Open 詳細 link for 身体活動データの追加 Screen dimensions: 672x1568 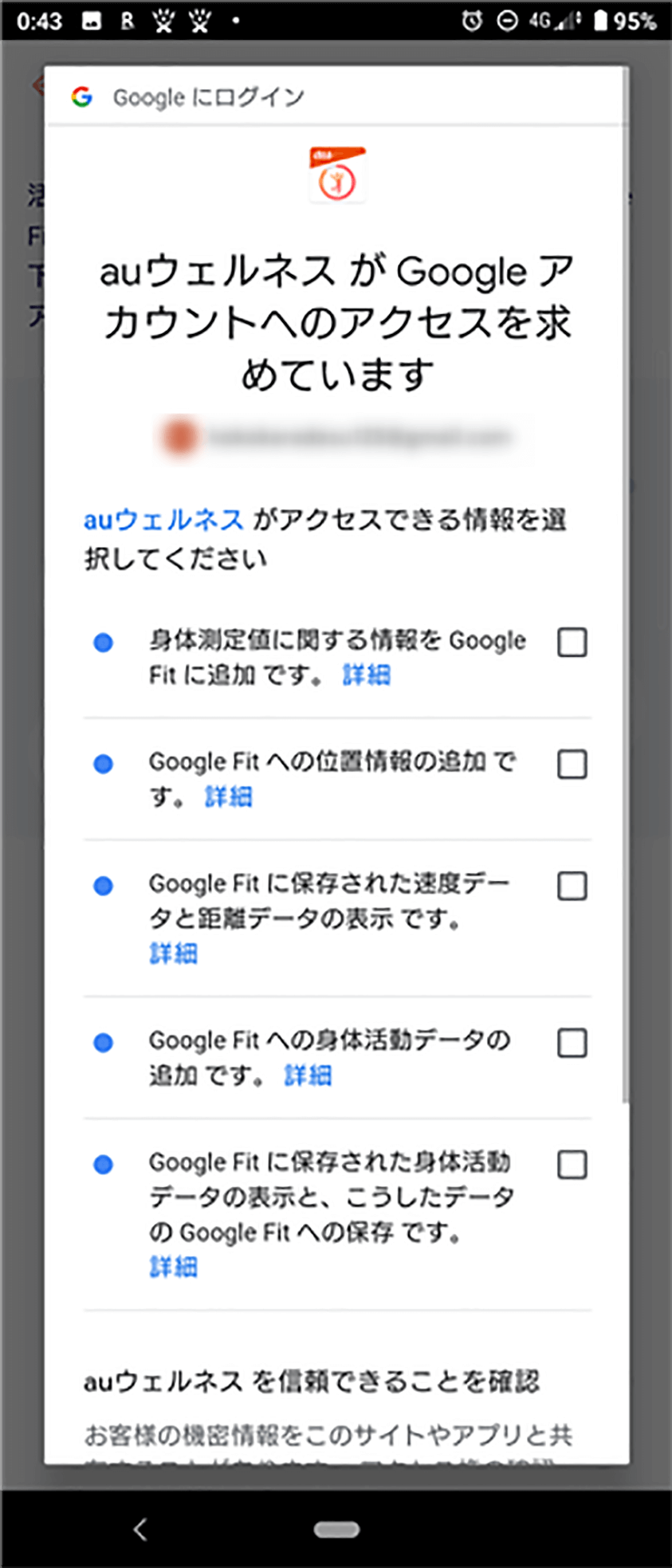(x=308, y=1075)
